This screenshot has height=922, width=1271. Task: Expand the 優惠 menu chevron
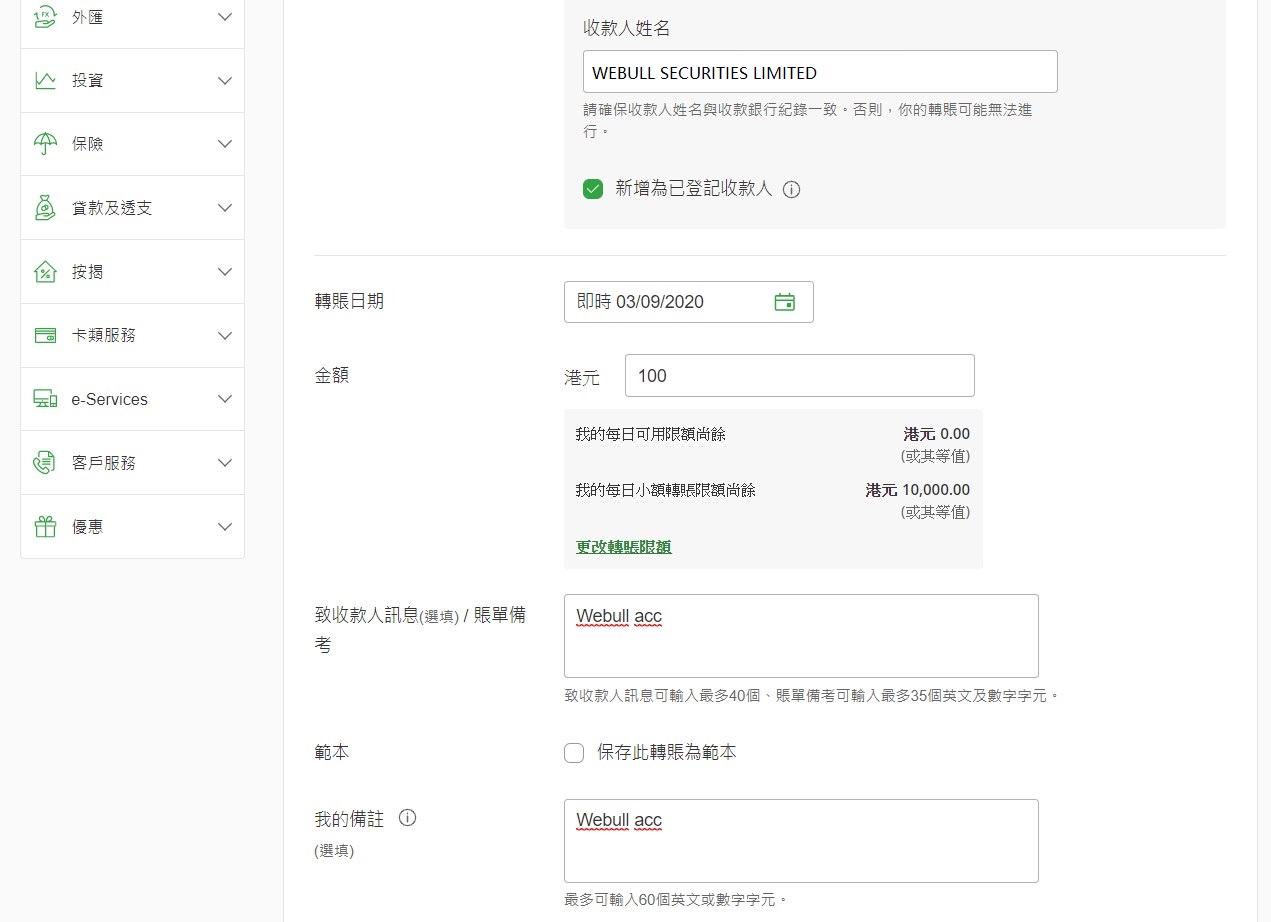coord(225,527)
